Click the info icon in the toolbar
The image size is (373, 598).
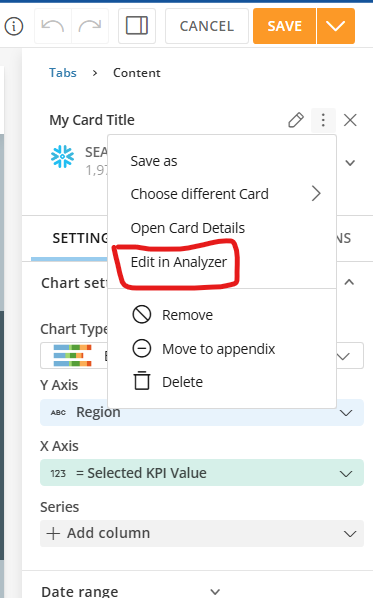[x=14, y=26]
